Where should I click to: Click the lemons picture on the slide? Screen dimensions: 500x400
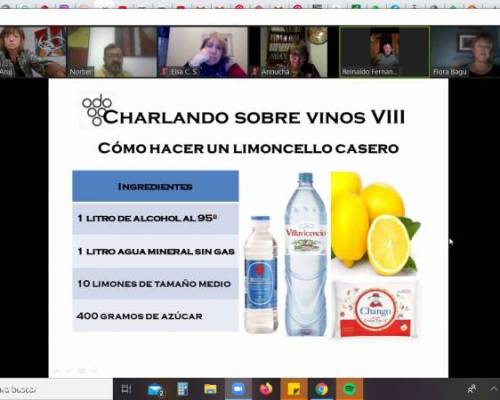375,223
